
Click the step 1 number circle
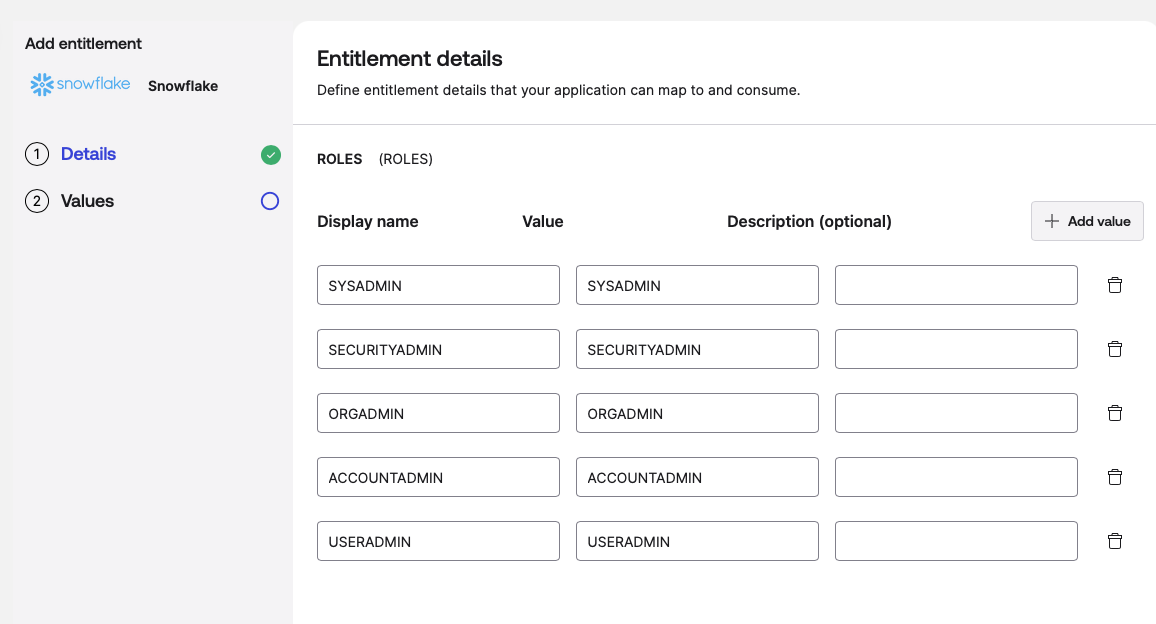tap(37, 154)
